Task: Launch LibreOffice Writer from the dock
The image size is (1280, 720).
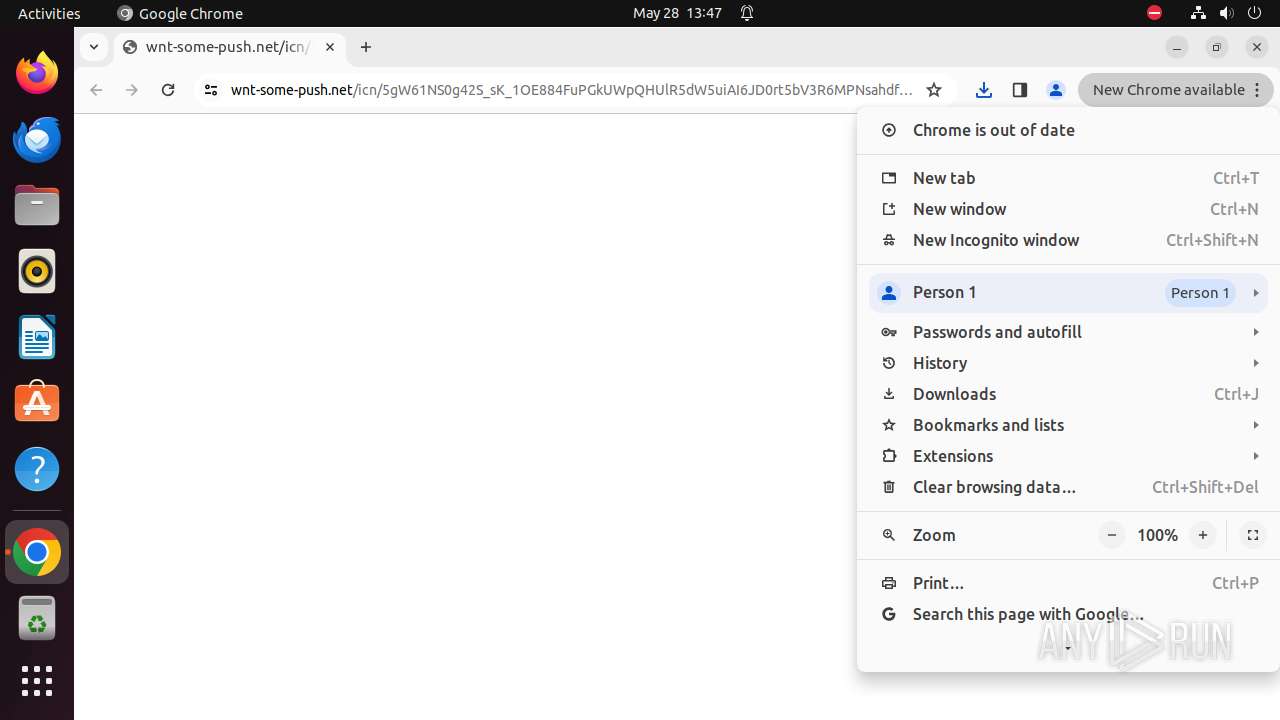Action: [x=37, y=337]
